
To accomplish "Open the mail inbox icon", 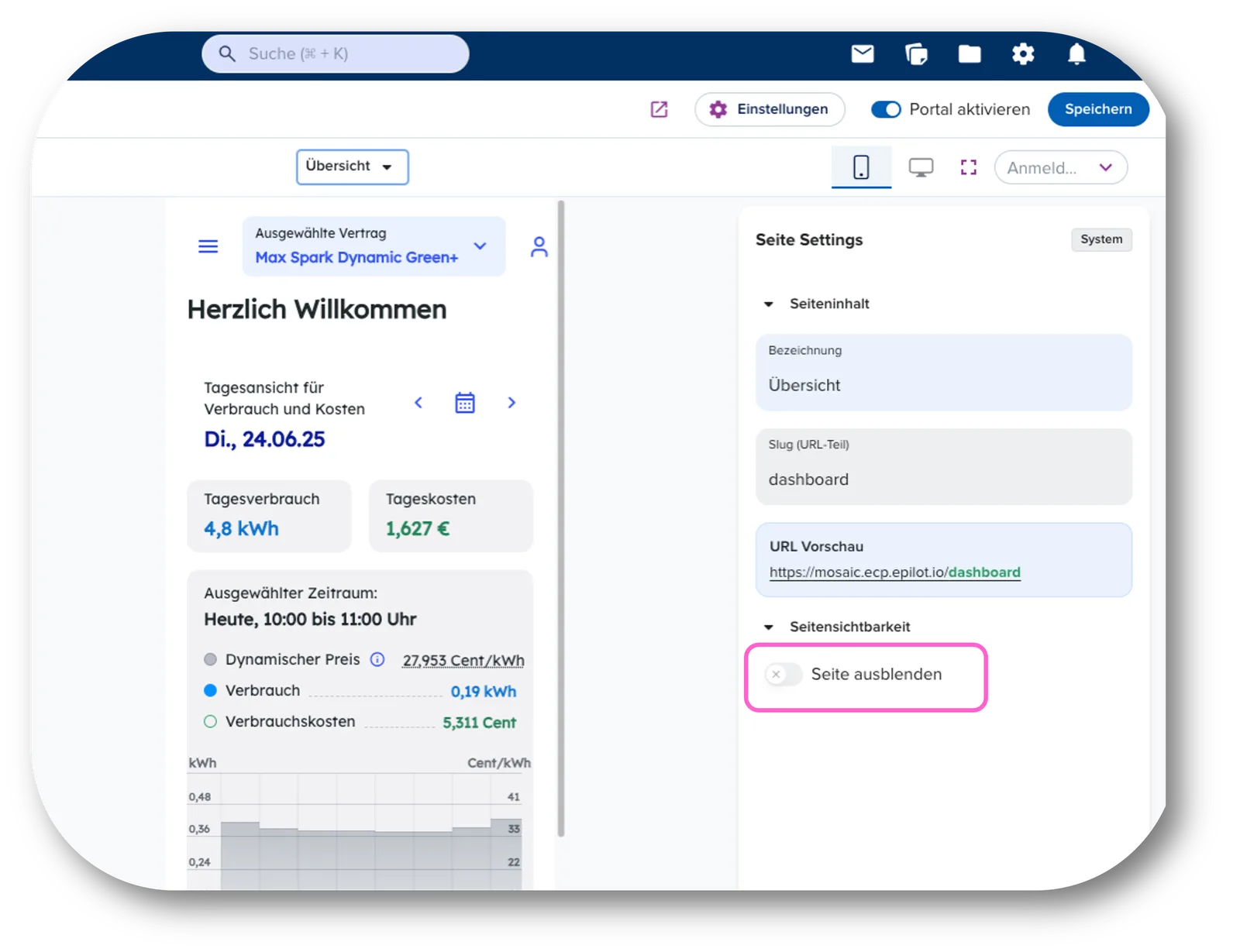I will 863,54.
